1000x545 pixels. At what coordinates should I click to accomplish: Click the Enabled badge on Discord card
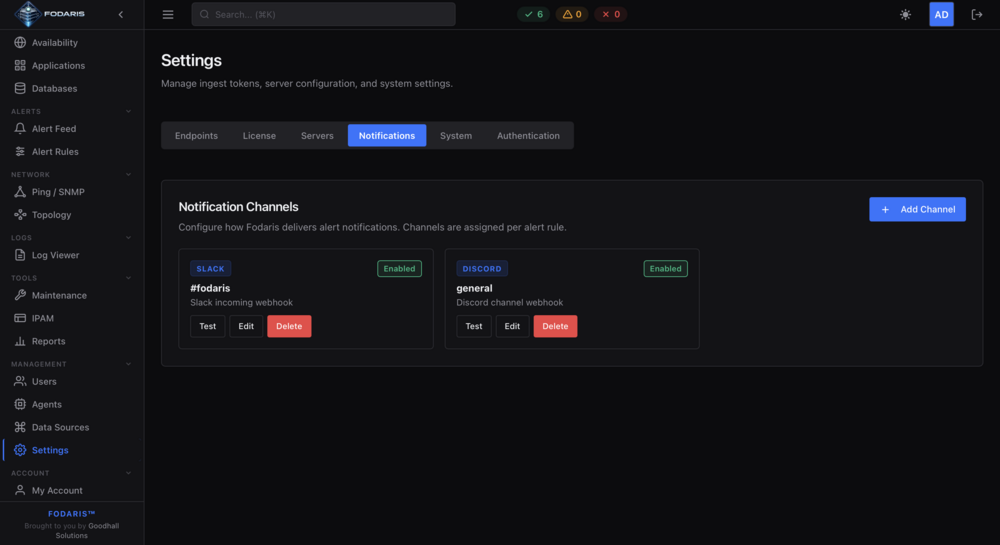[x=665, y=269]
